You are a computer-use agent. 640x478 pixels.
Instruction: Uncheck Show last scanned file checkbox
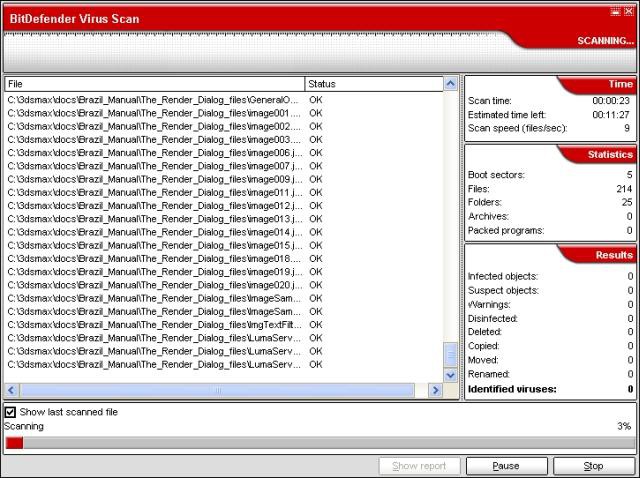[x=11, y=412]
